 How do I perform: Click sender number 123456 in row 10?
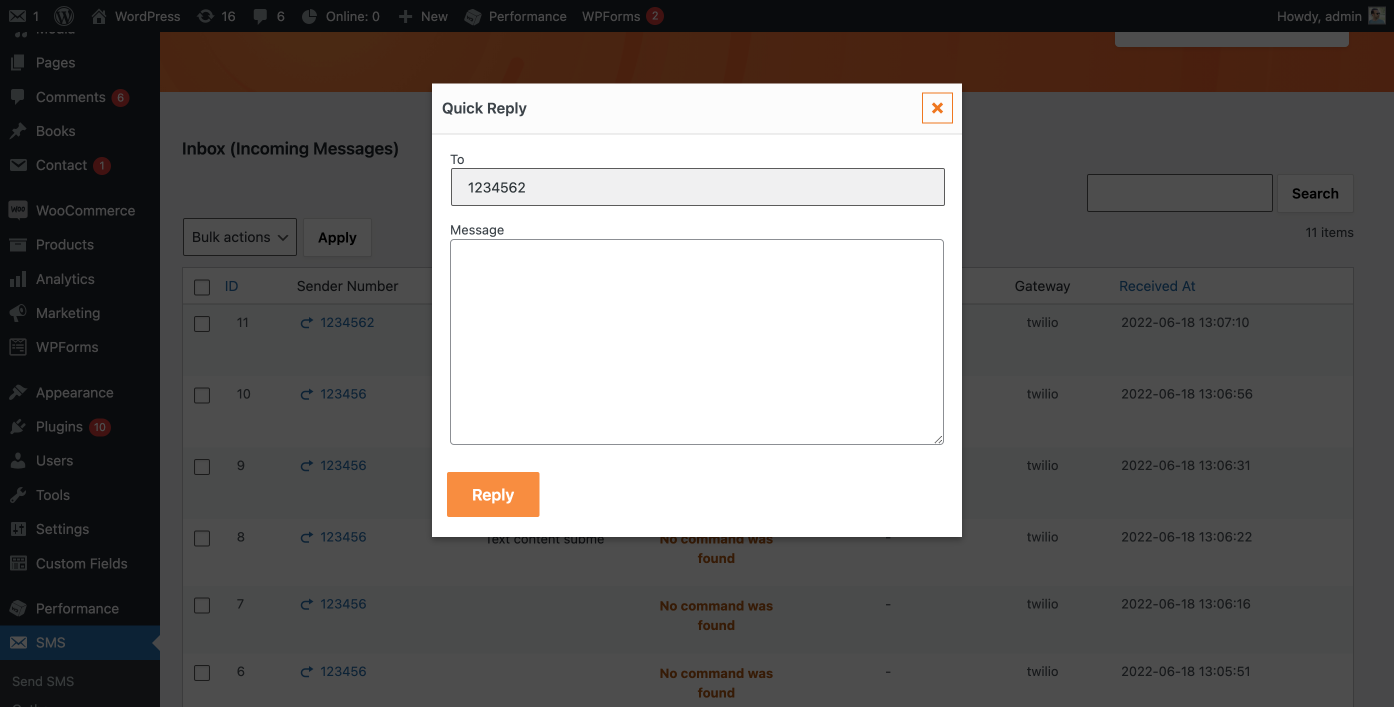pos(343,394)
